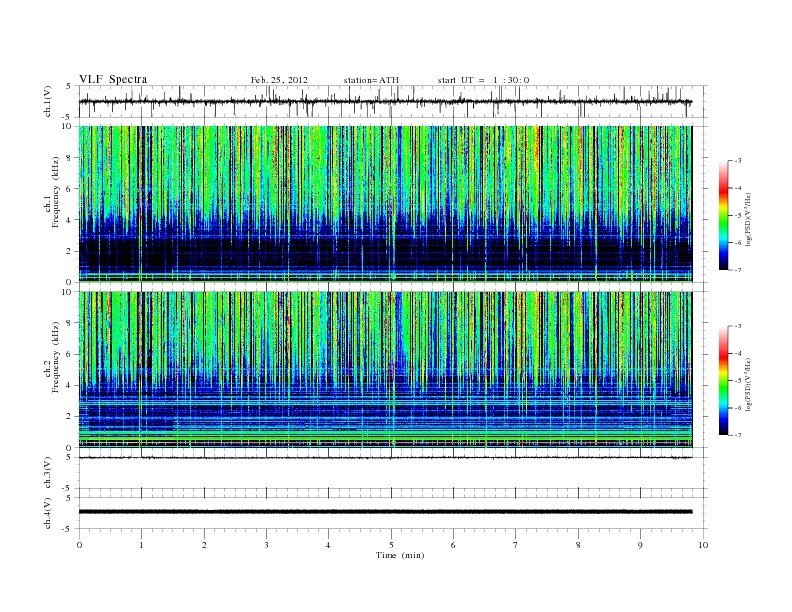Click the ch.2 colorbar log(PSD) label
The height and width of the screenshot is (612, 792).
pyautogui.click(x=749, y=384)
